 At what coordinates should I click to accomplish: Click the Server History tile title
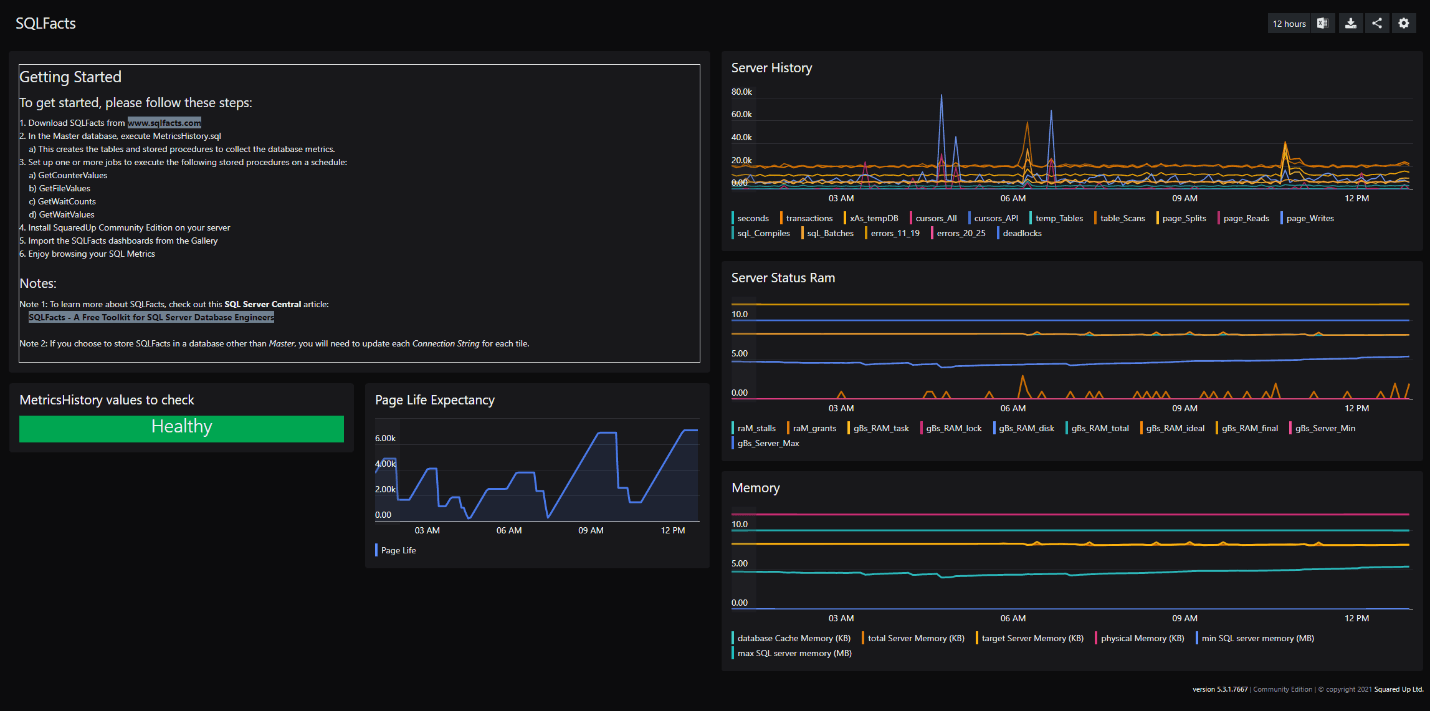[x=771, y=68]
